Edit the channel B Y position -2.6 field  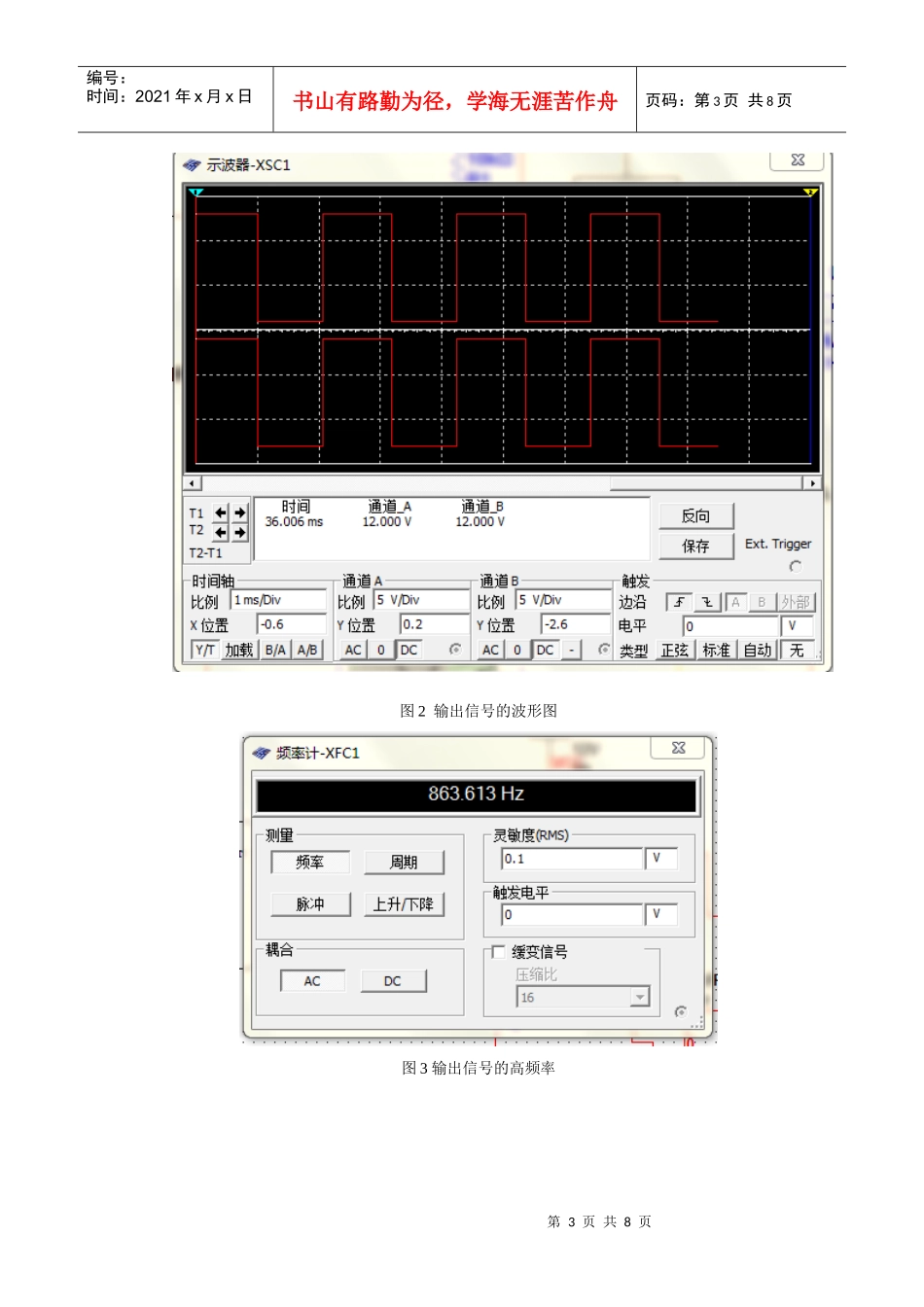tap(576, 624)
